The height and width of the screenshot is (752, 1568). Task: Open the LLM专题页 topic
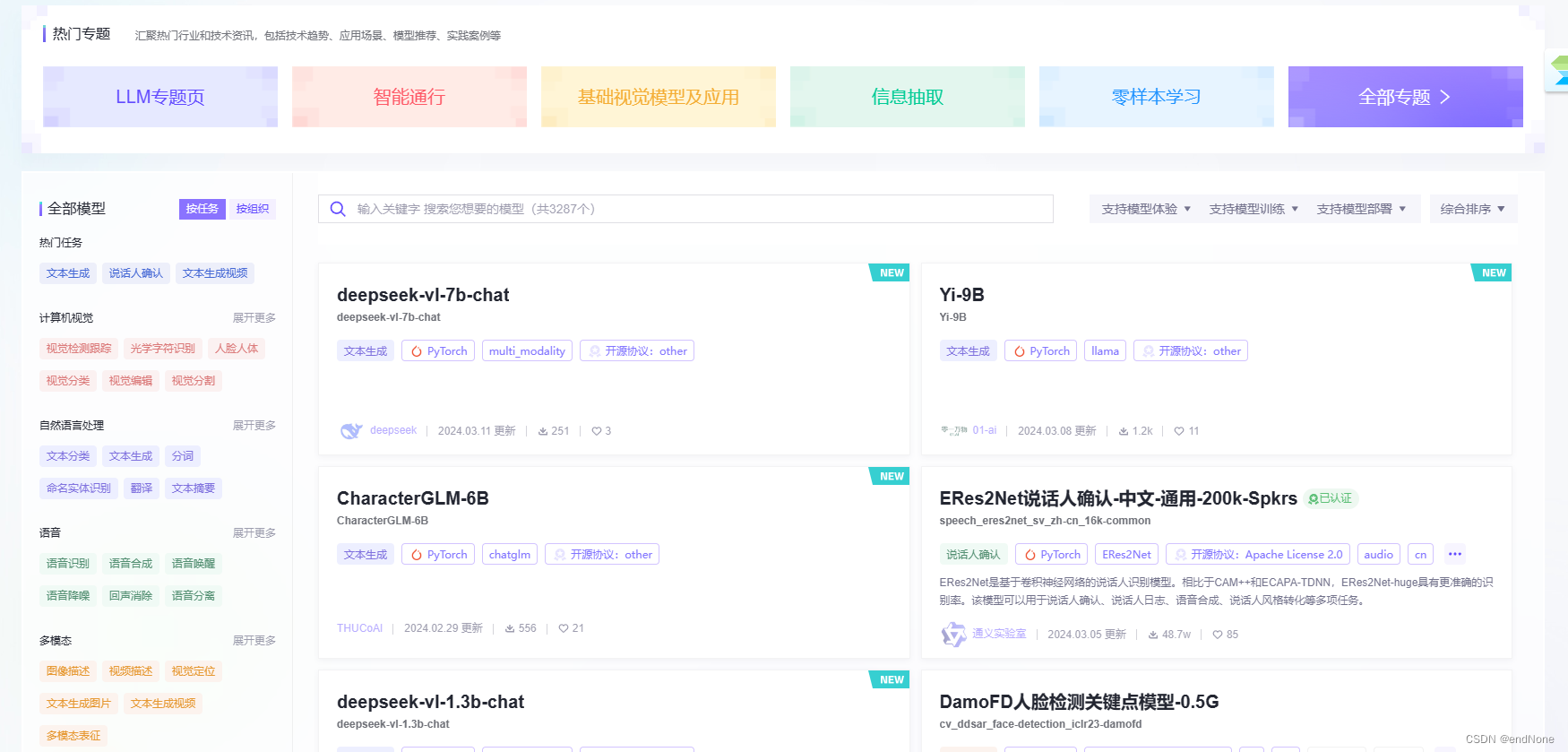coord(160,97)
